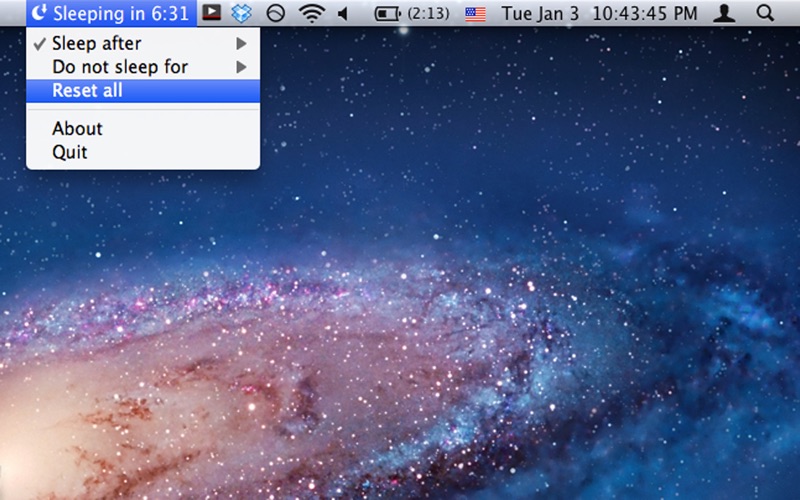Click the red play-button menu bar icon
Image resolution: width=800 pixels, height=500 pixels.
[x=211, y=14]
